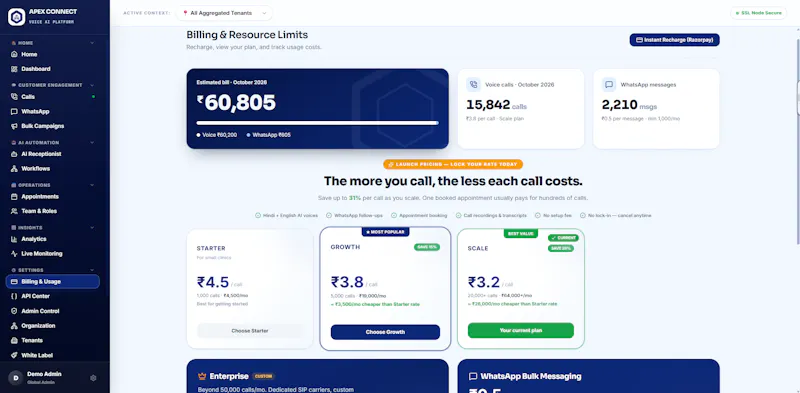Click the Choose Growth button
This screenshot has height=393, width=800.
pos(385,332)
